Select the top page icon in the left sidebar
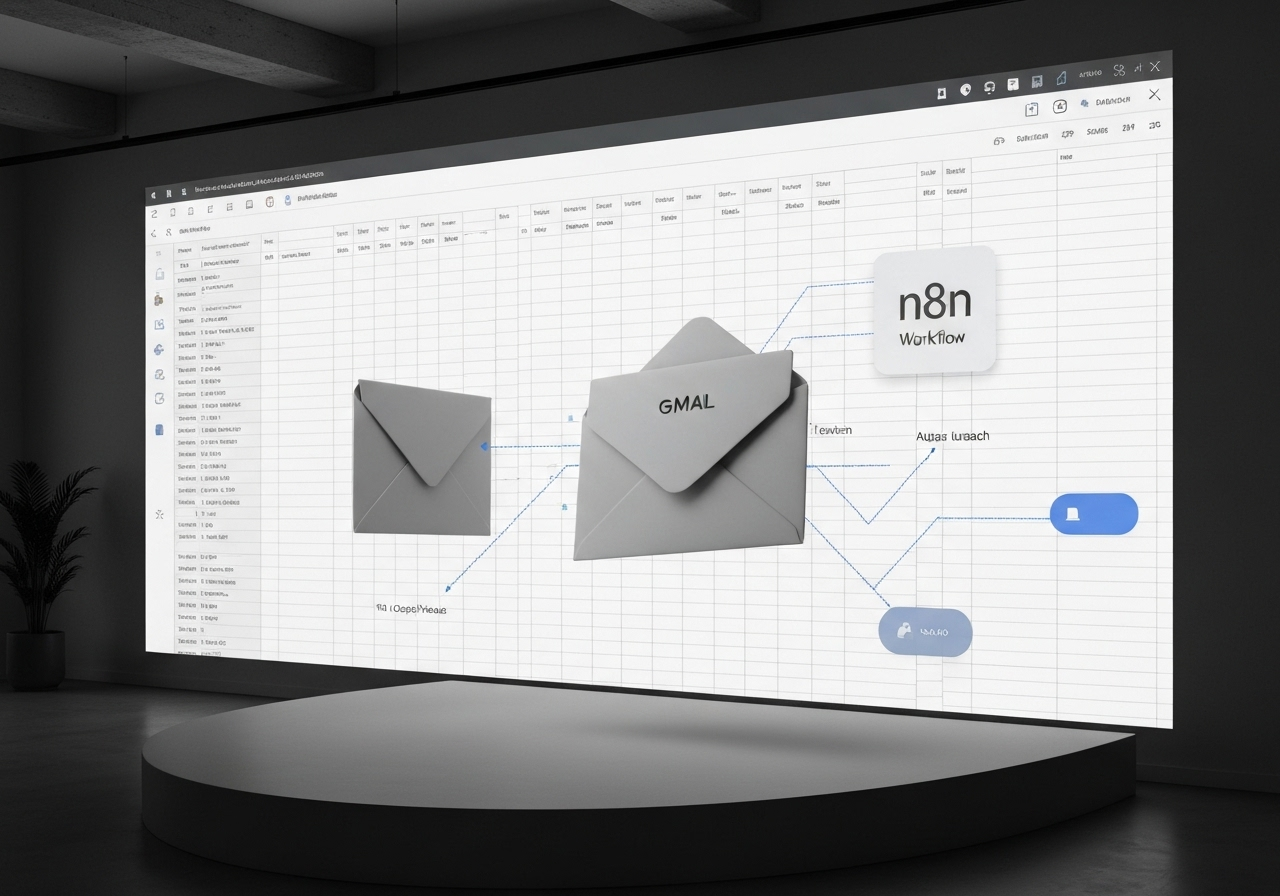 (158, 274)
